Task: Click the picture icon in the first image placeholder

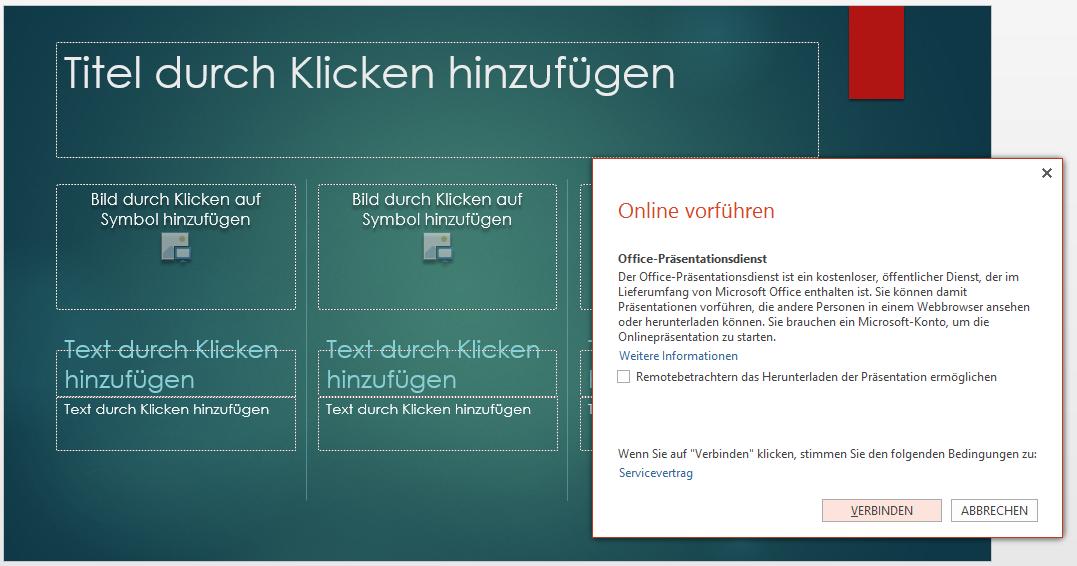Action: pyautogui.click(x=176, y=247)
